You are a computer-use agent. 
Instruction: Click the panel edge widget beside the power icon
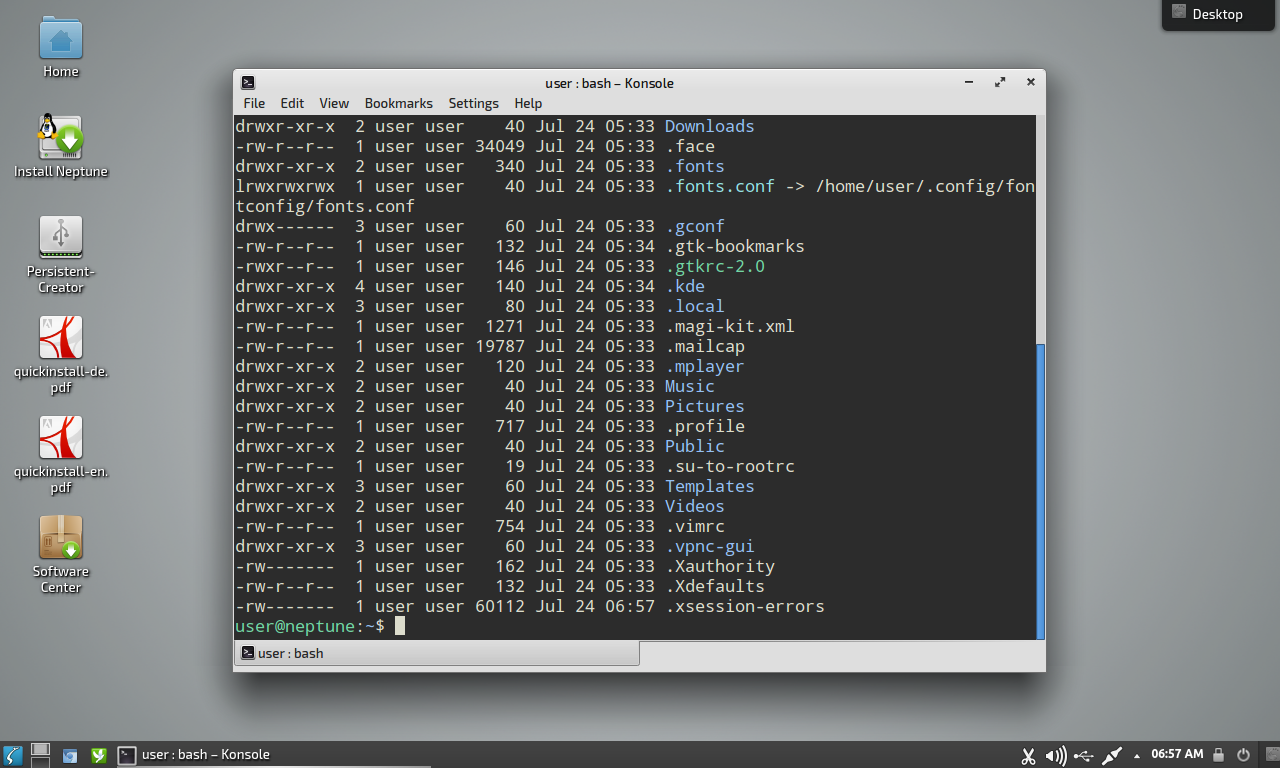[1270, 755]
